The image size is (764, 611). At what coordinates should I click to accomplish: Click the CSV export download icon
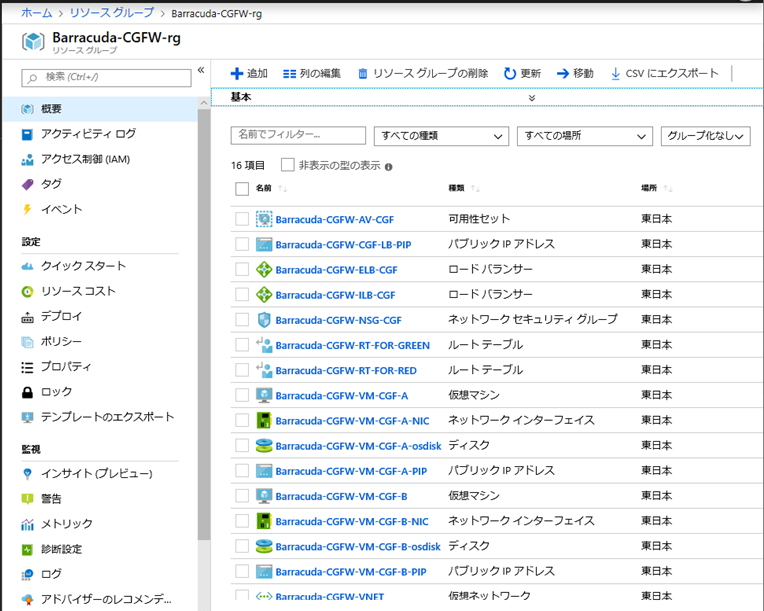(615, 74)
